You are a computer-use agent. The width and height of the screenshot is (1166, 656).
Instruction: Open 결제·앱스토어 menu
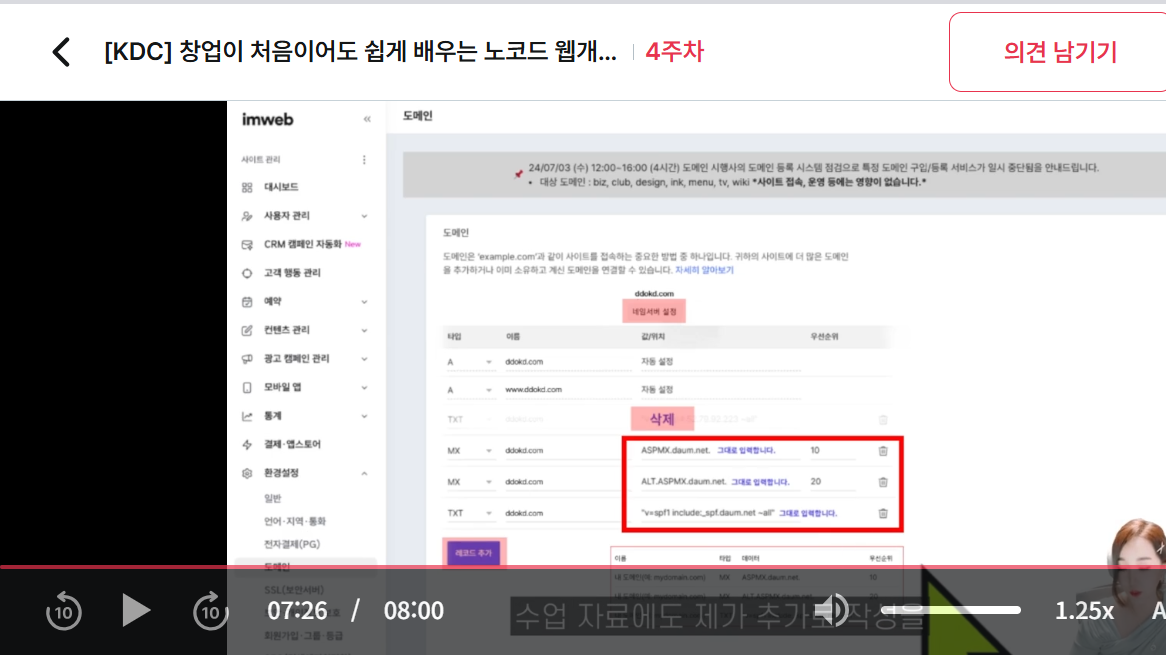coord(292,445)
